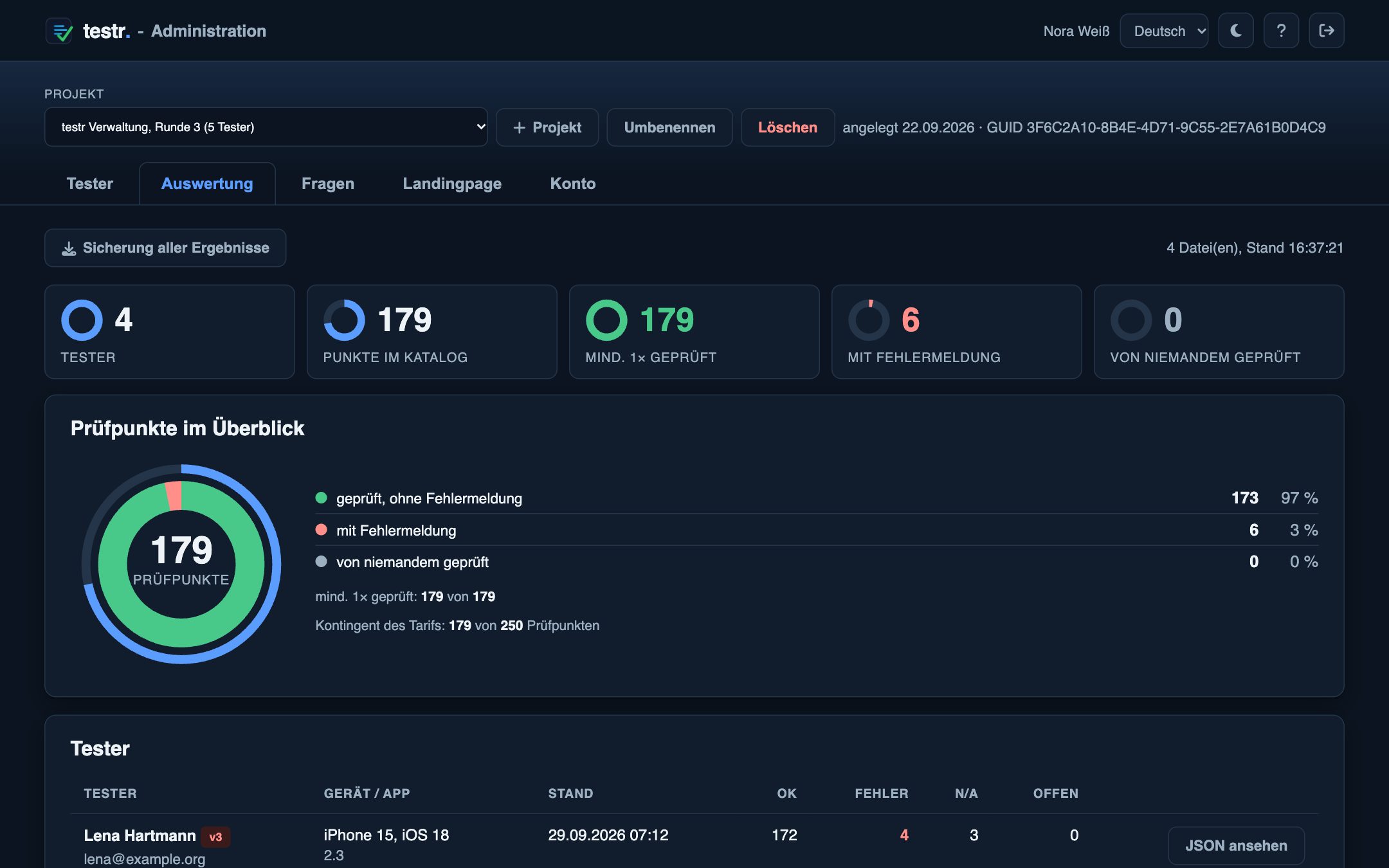Add a new project with + Projekt
The height and width of the screenshot is (868, 1389).
[547, 127]
